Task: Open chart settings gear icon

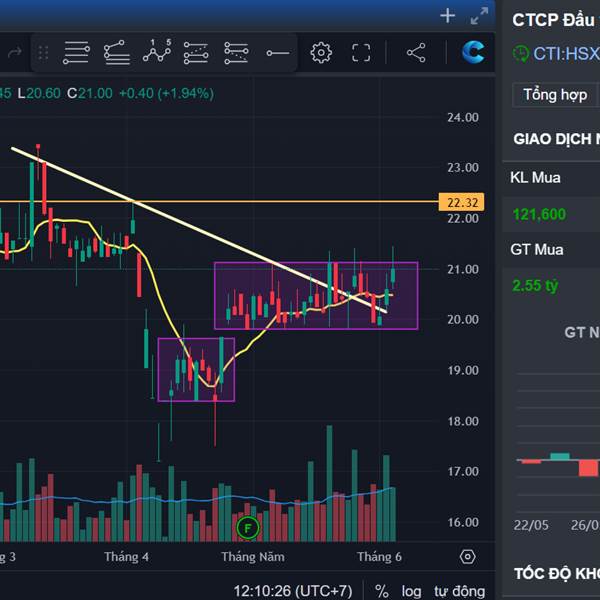Action: (321, 52)
